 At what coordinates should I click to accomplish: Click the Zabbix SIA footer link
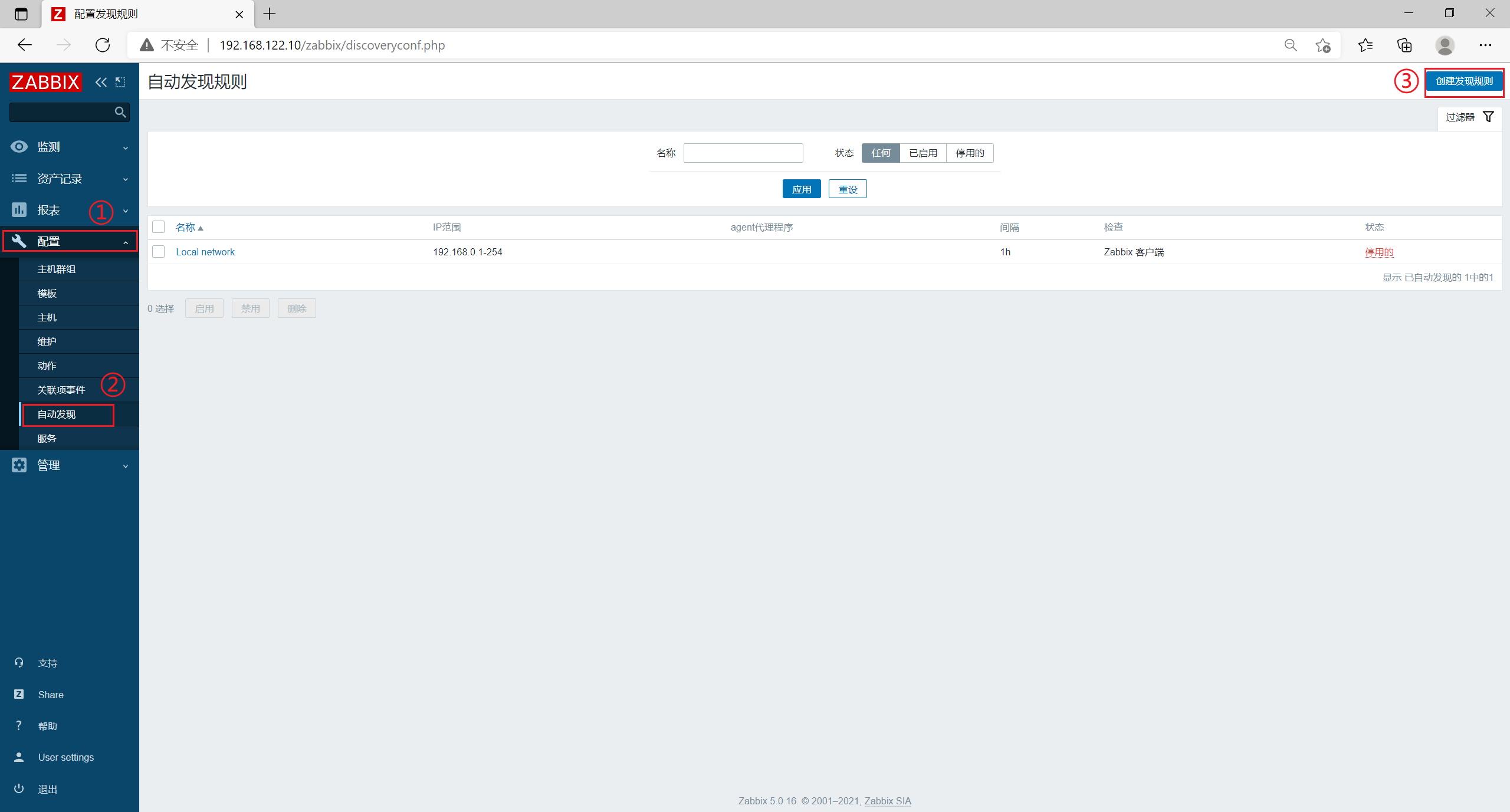coord(888,801)
